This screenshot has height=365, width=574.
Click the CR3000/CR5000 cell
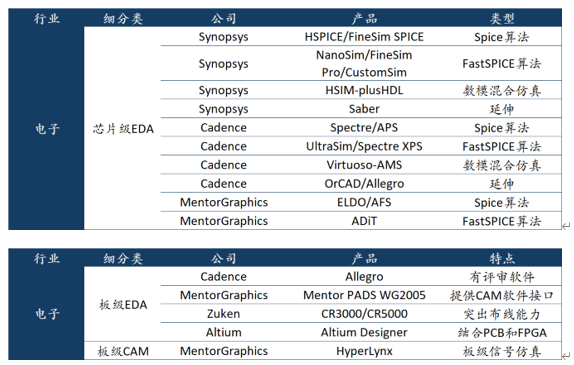tap(364, 314)
